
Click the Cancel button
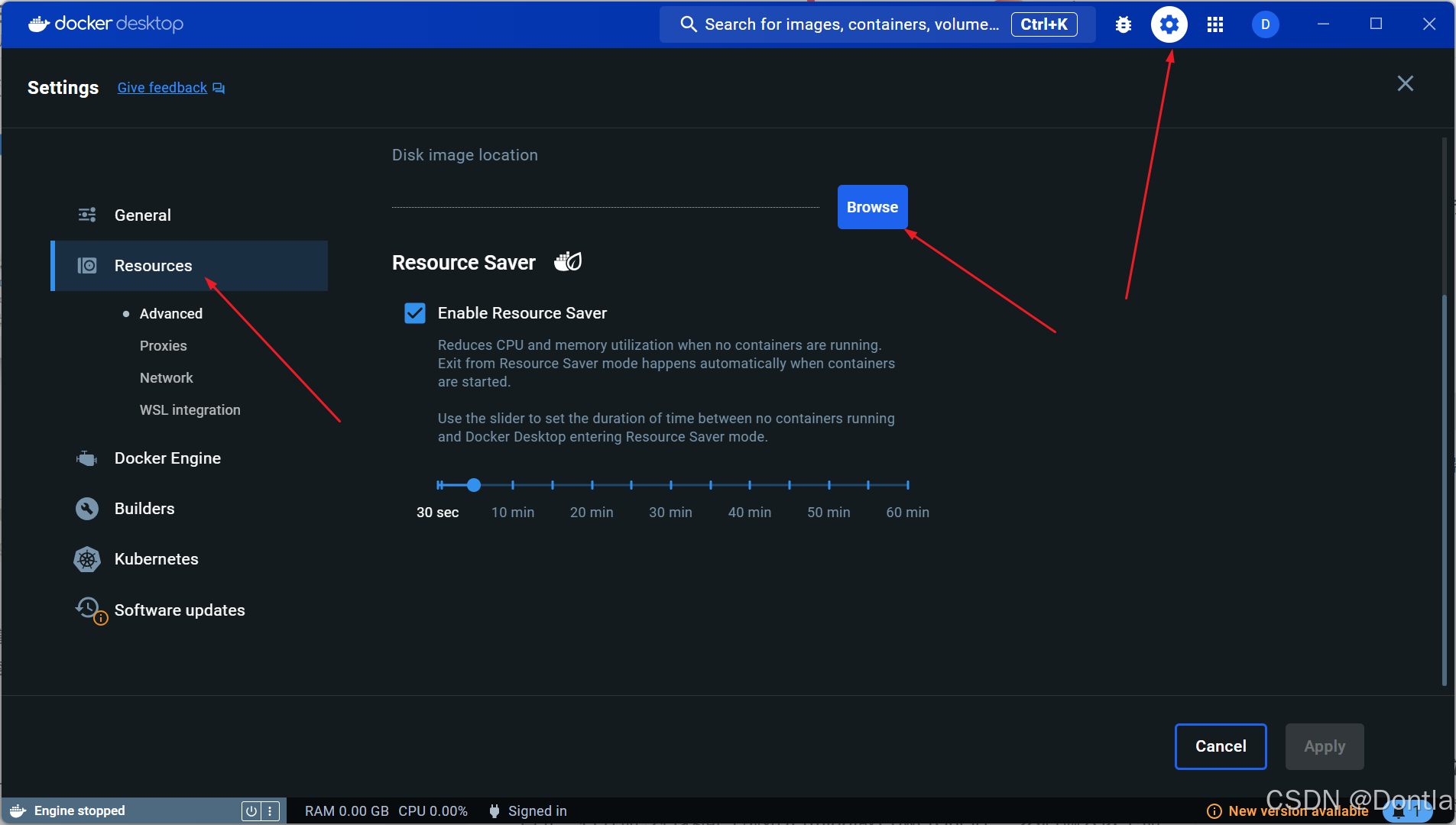(1221, 746)
